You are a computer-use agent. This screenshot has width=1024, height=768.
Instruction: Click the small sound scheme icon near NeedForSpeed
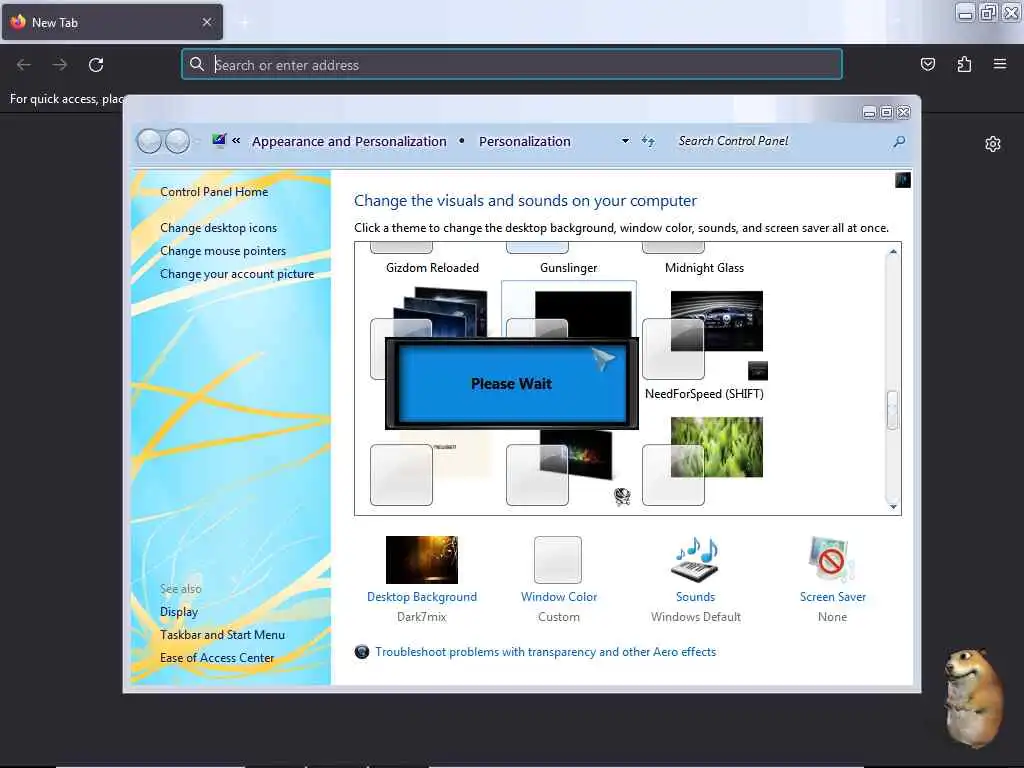point(758,371)
